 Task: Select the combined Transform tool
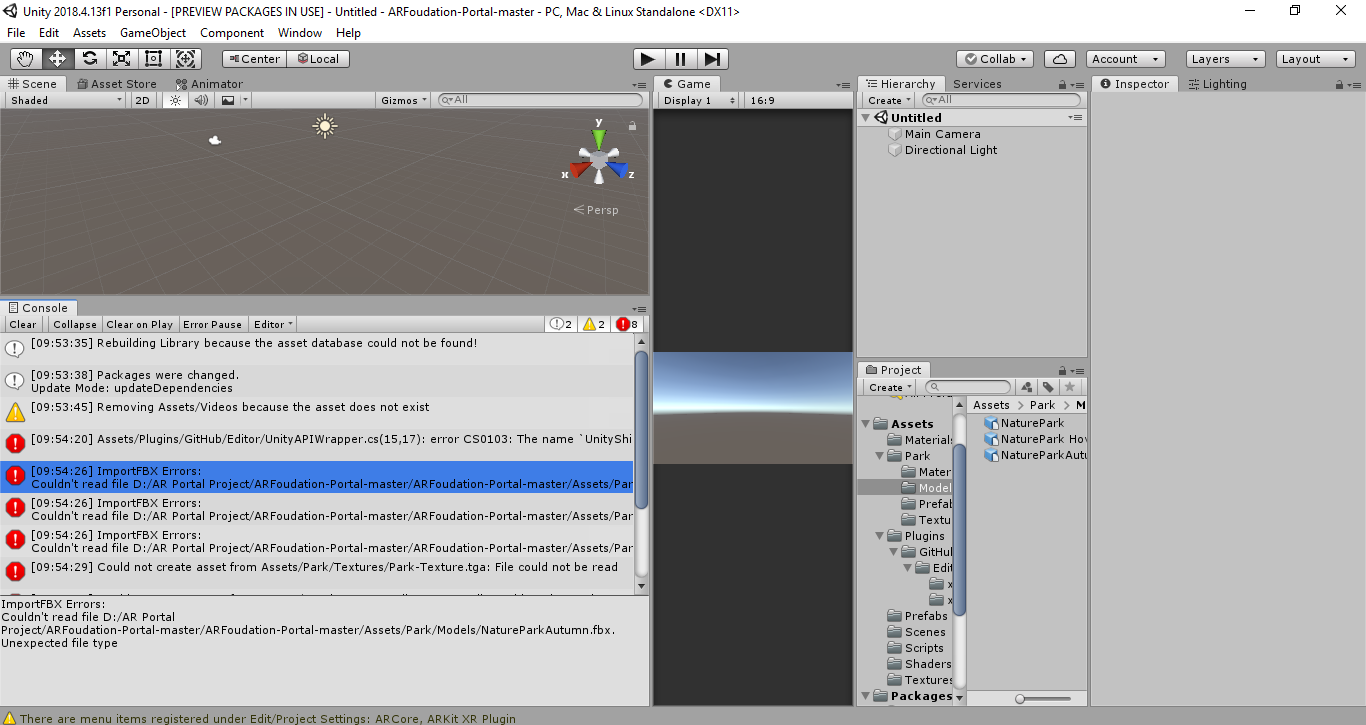pyautogui.click(x=185, y=59)
